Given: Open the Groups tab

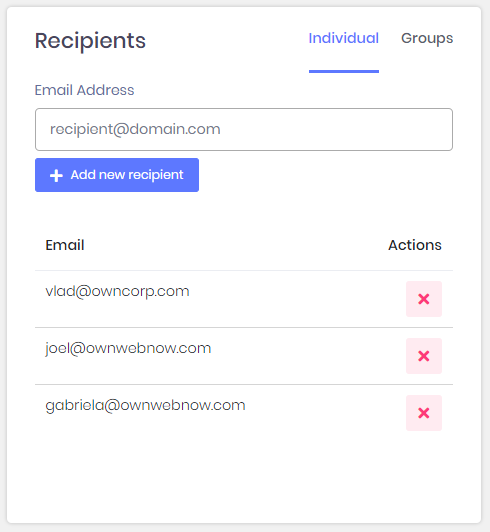Looking at the screenshot, I should (x=427, y=38).
